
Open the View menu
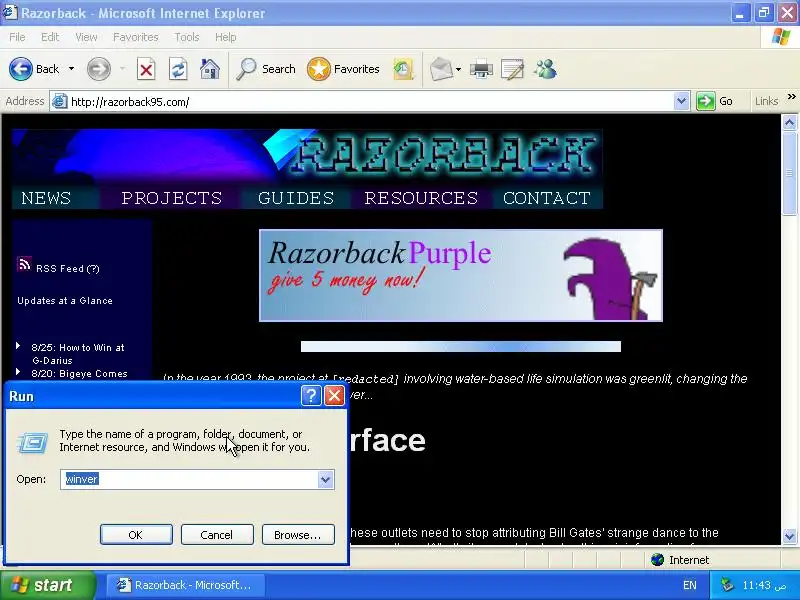point(86,37)
